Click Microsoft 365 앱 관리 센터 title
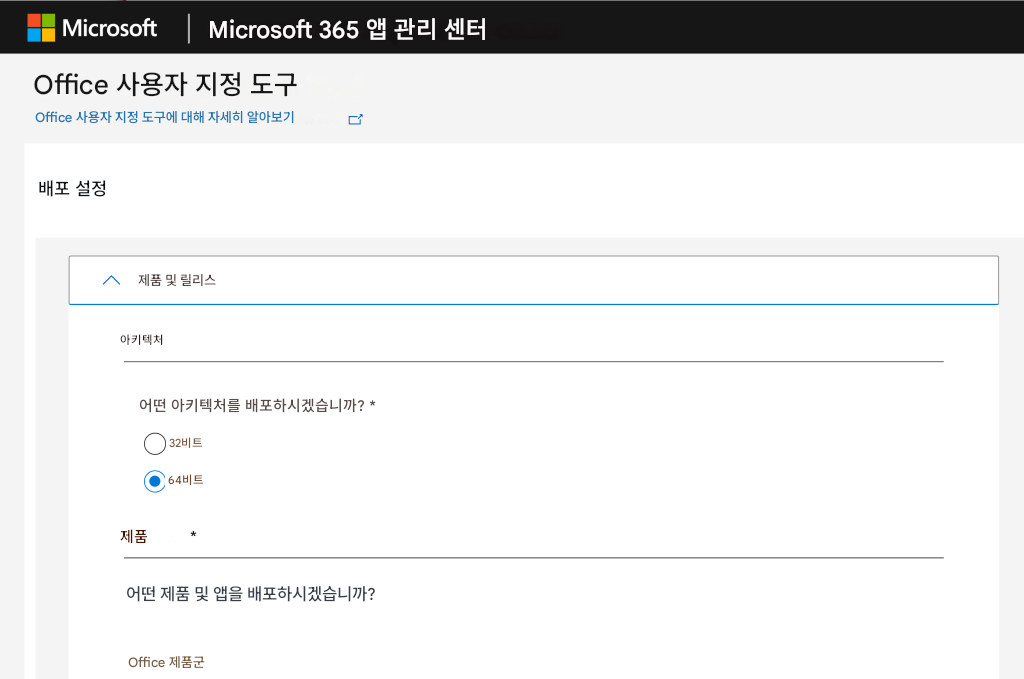Screen dimensions: 1024x679 pos(347,29)
